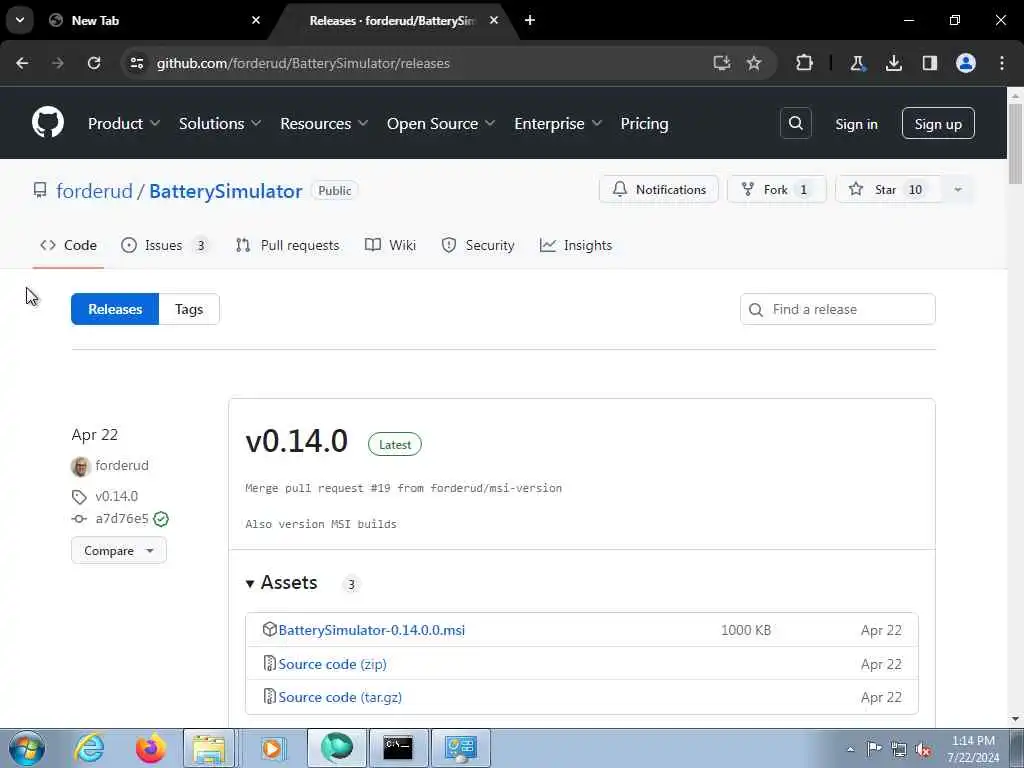Open the v0.14.0 release title
Screen dimensions: 1024x768
pos(296,441)
